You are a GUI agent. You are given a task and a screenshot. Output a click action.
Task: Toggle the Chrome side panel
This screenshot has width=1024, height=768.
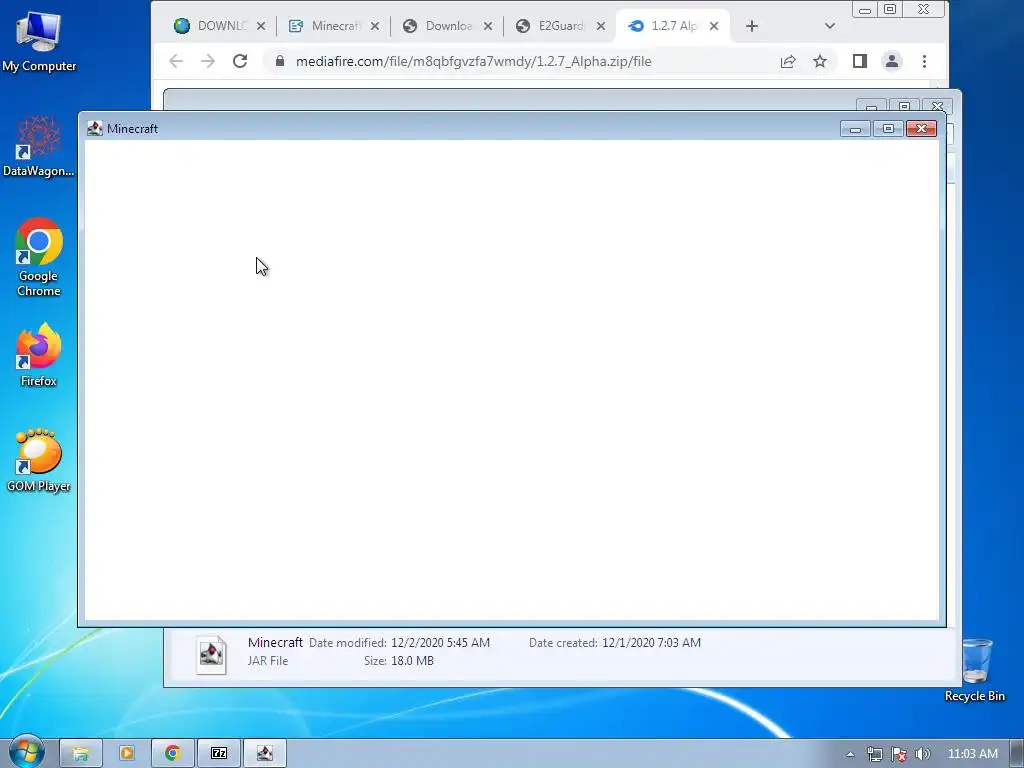pos(859,61)
